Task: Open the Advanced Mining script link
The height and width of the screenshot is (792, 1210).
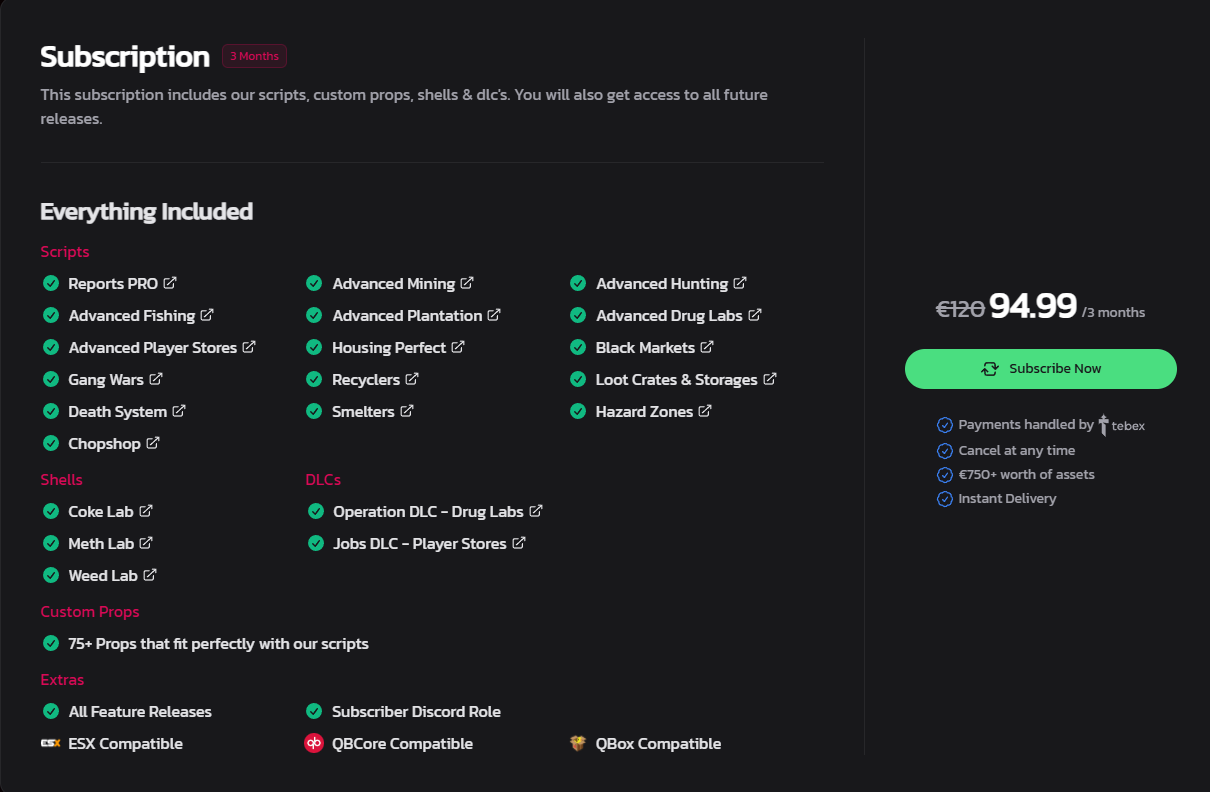Action: coord(403,284)
